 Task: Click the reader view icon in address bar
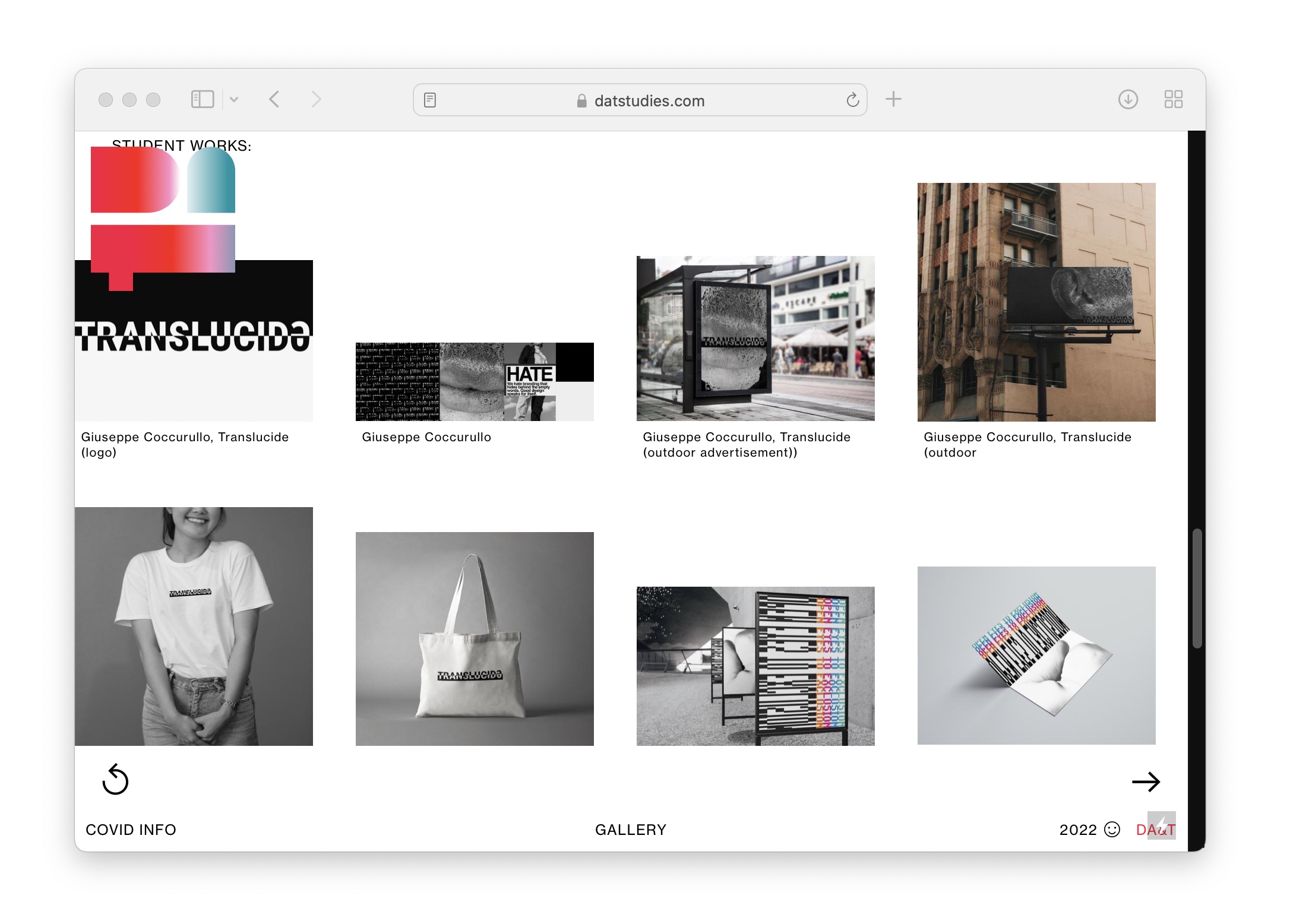(430, 100)
